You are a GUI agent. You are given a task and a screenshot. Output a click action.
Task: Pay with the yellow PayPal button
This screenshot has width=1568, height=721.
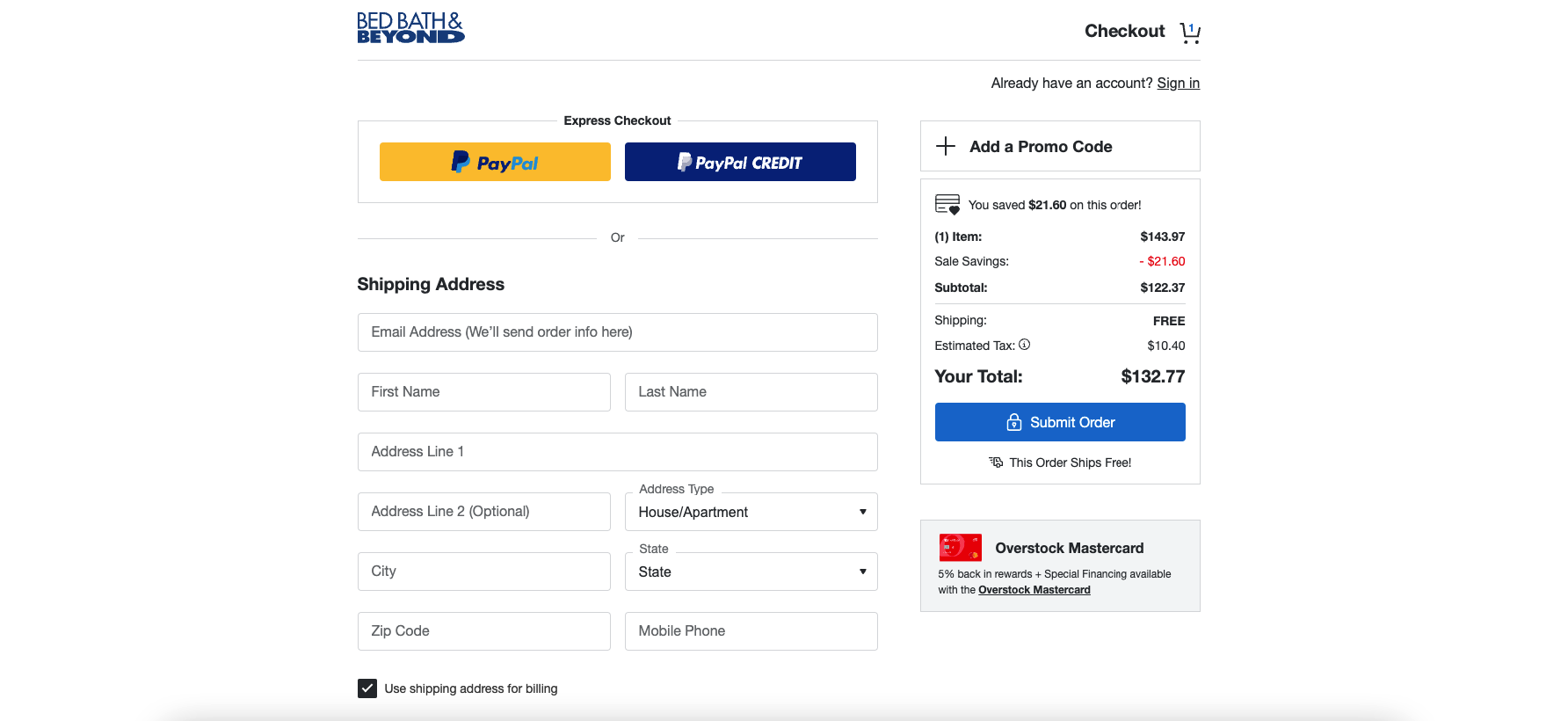[x=495, y=162]
